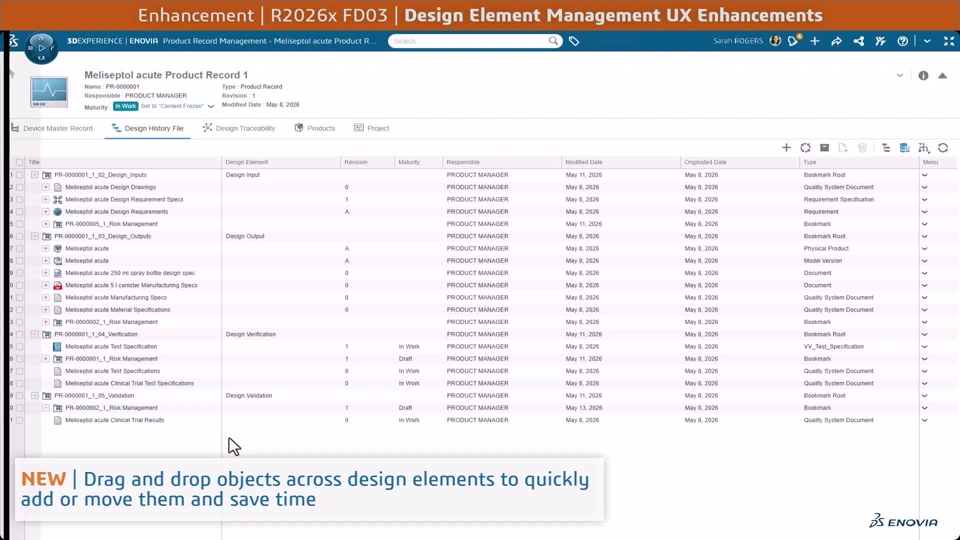Collapse the header with the up triangle
Image resolution: width=960 pixels, height=540 pixels.
pyautogui.click(x=943, y=75)
